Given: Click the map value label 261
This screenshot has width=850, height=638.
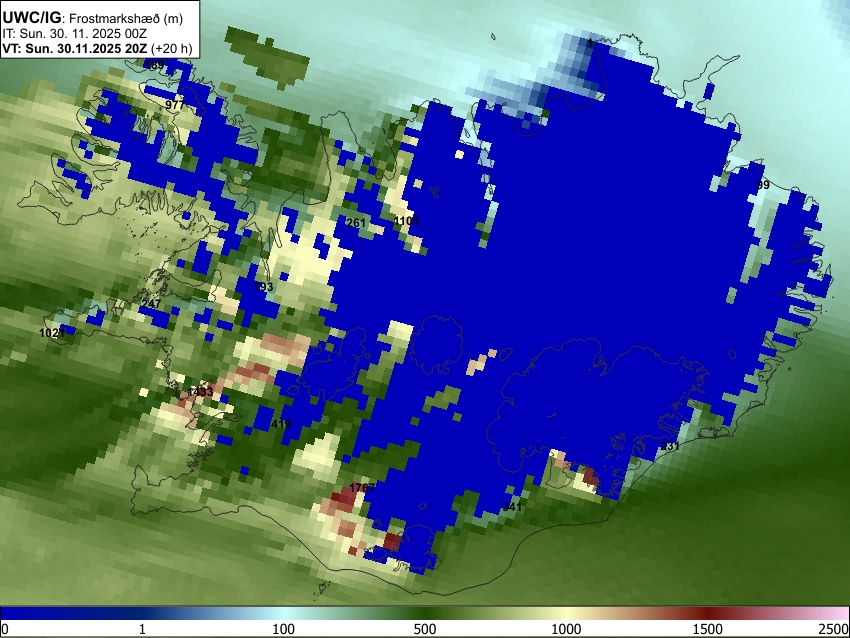Looking at the screenshot, I should click(356, 223).
